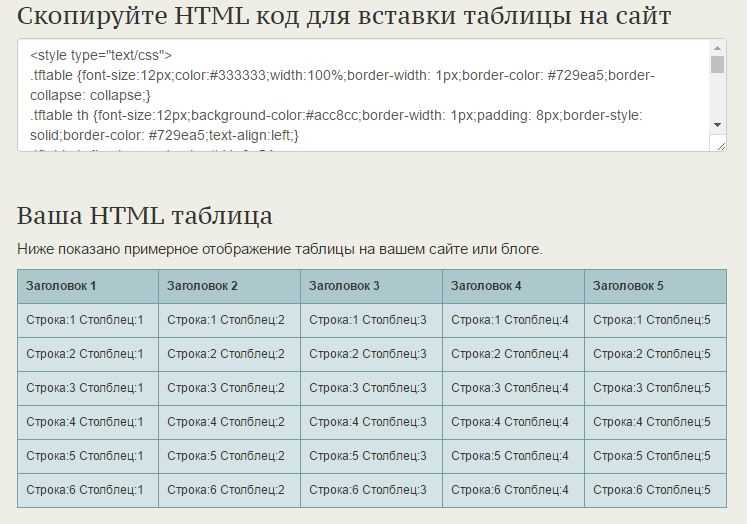Click cell 'Строка:1 Столбец:2'
The image size is (750, 524).
[x=230, y=320]
